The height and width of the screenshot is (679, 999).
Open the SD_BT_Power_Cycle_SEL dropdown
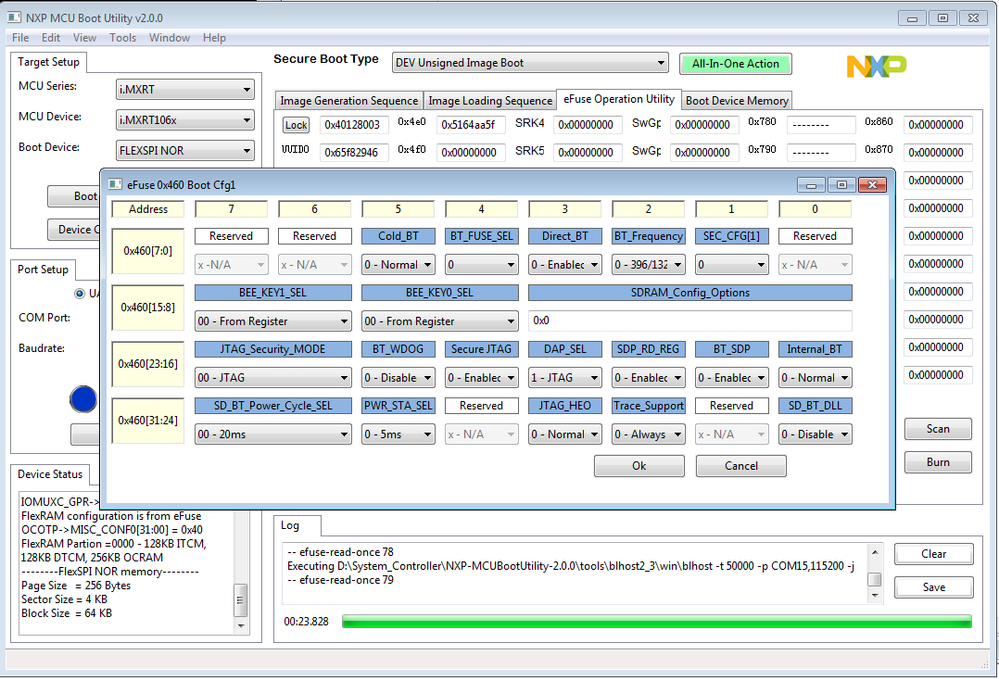(x=273, y=434)
